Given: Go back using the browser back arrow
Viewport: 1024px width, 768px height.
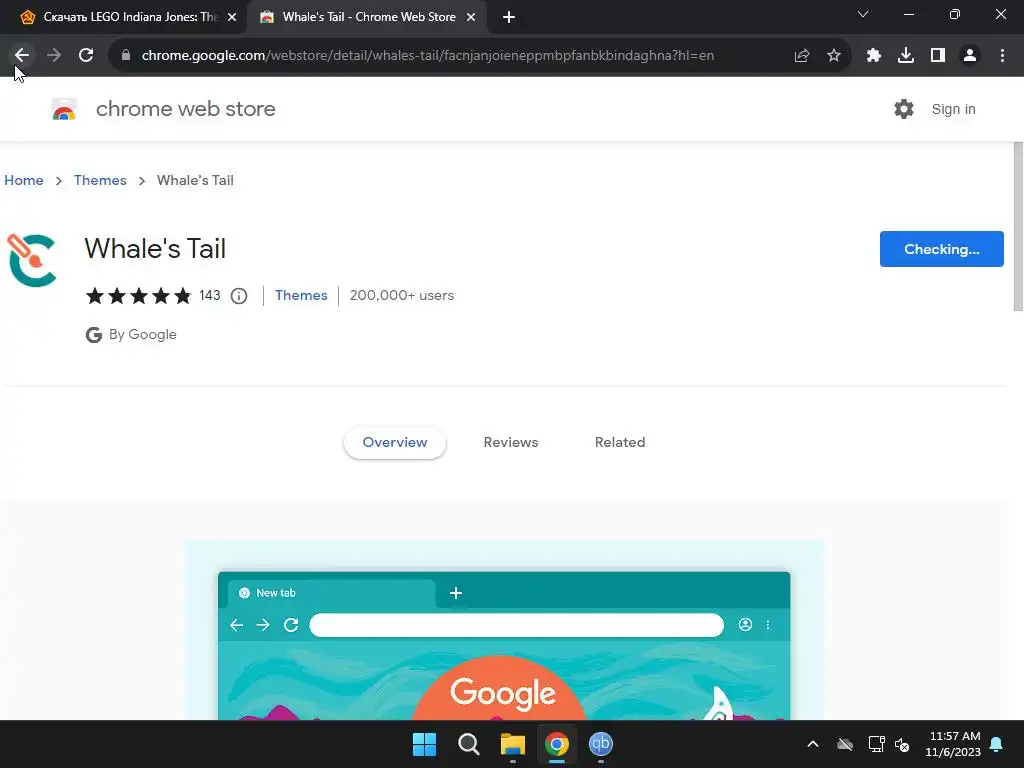Looking at the screenshot, I should [x=22, y=56].
